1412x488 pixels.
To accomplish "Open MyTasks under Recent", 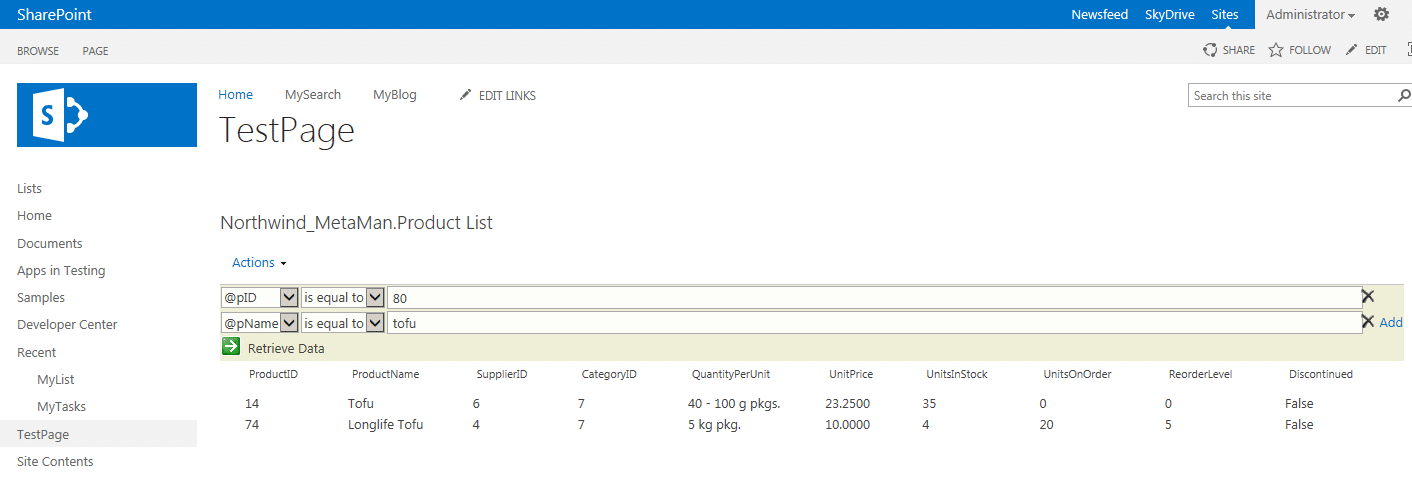I will point(61,407).
